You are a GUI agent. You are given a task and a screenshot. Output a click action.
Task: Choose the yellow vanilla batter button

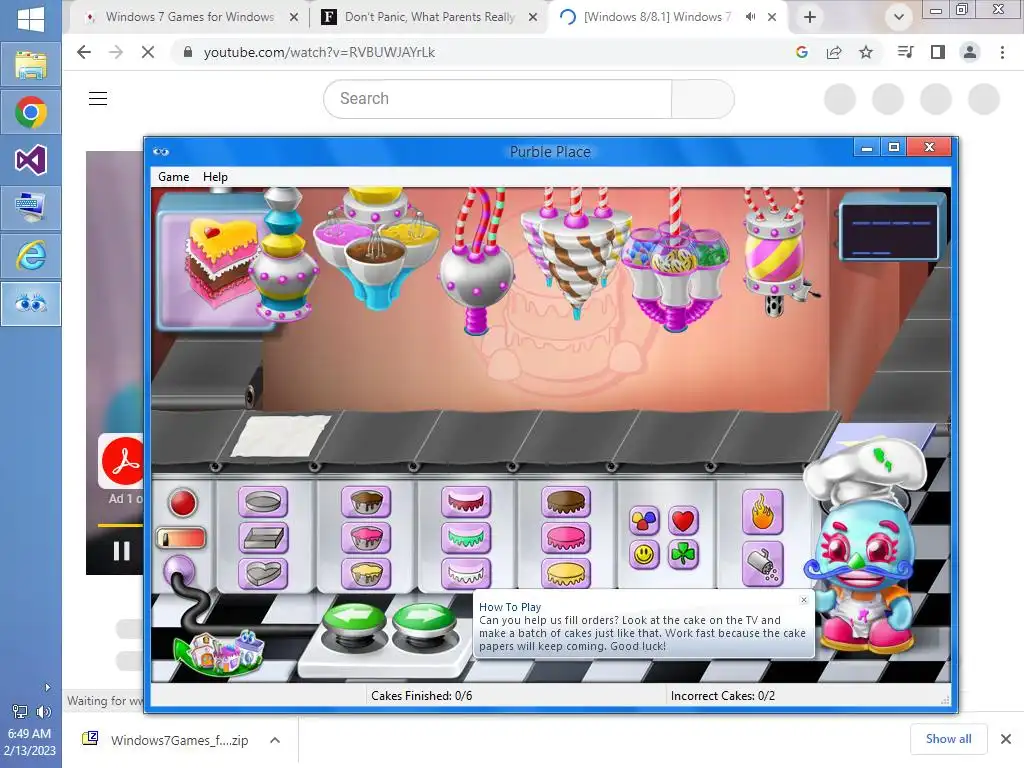click(x=366, y=573)
